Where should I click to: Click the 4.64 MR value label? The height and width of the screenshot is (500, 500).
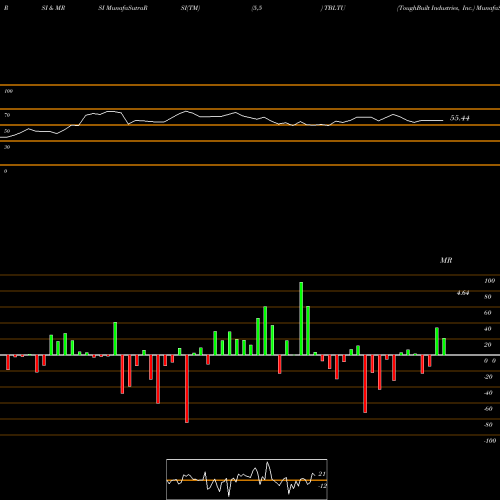463,293
